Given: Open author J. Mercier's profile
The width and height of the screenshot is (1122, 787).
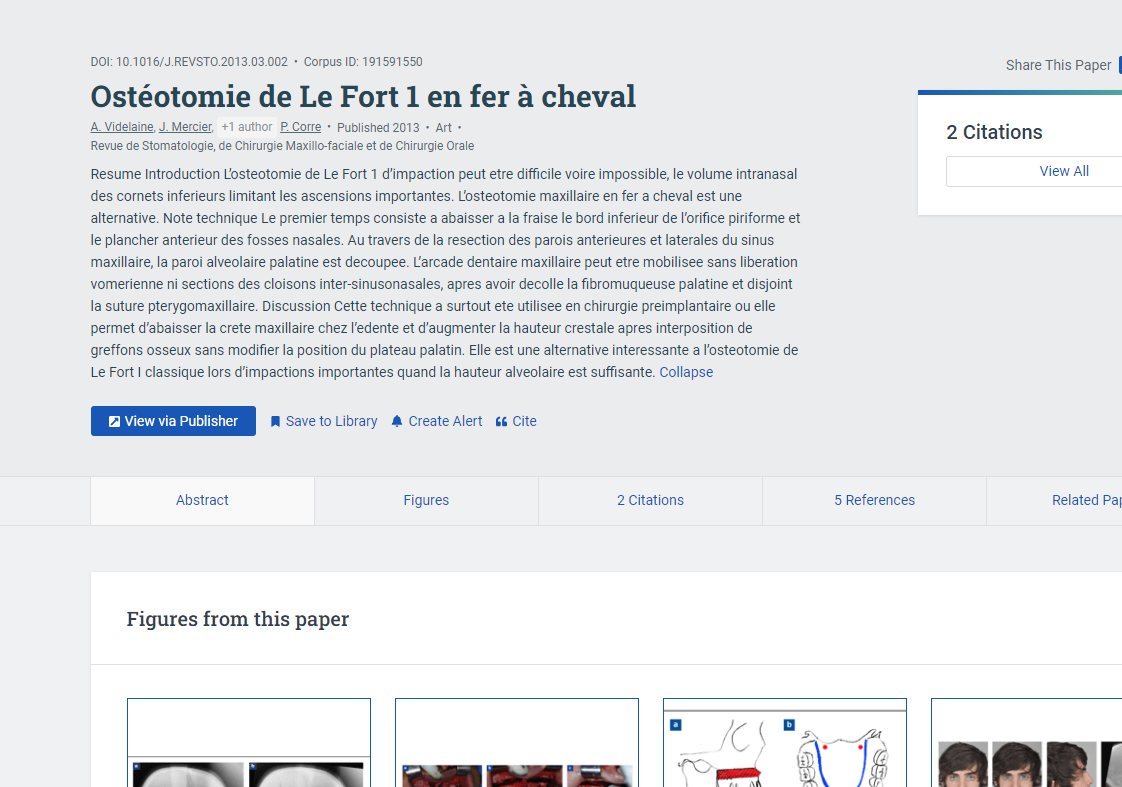Looking at the screenshot, I should point(185,127).
